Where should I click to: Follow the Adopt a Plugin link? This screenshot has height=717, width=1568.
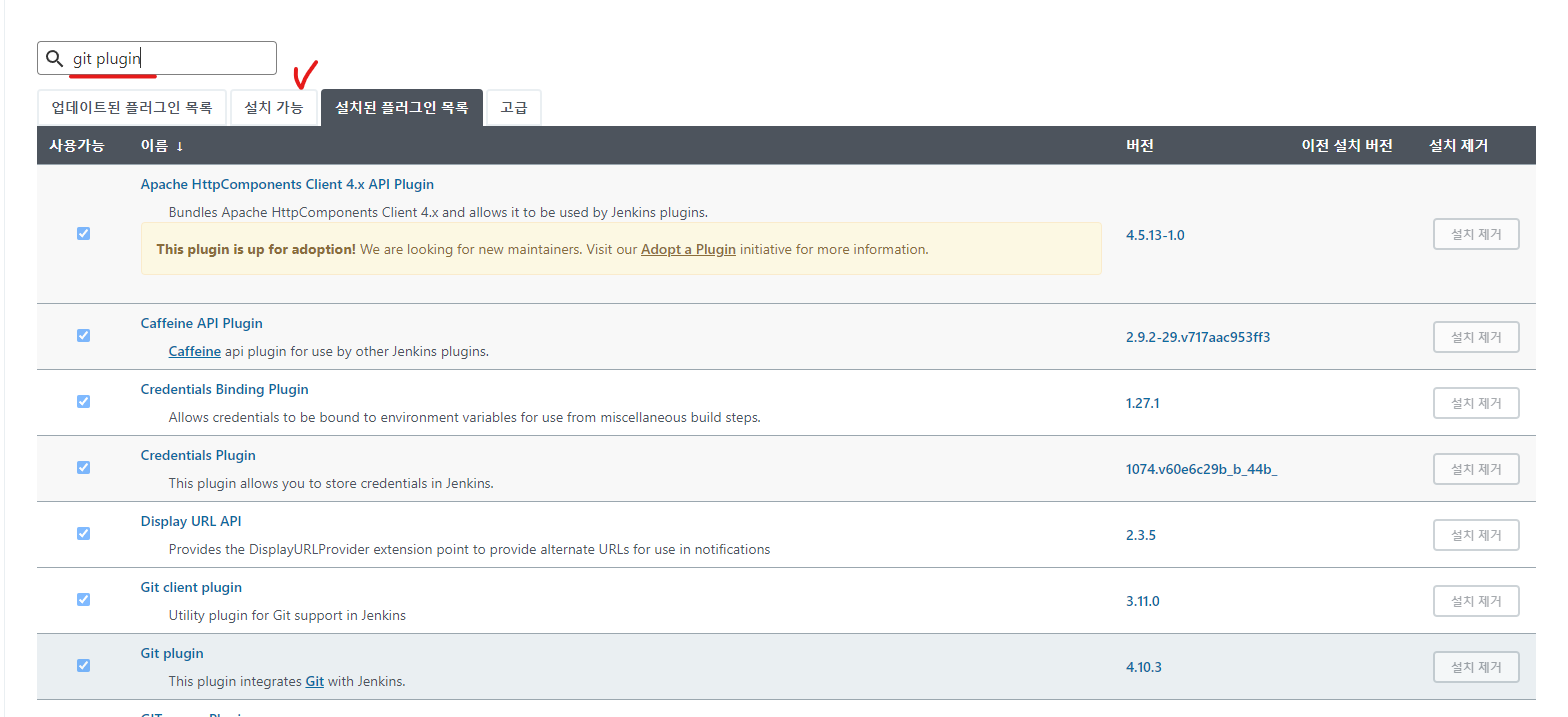tap(688, 249)
